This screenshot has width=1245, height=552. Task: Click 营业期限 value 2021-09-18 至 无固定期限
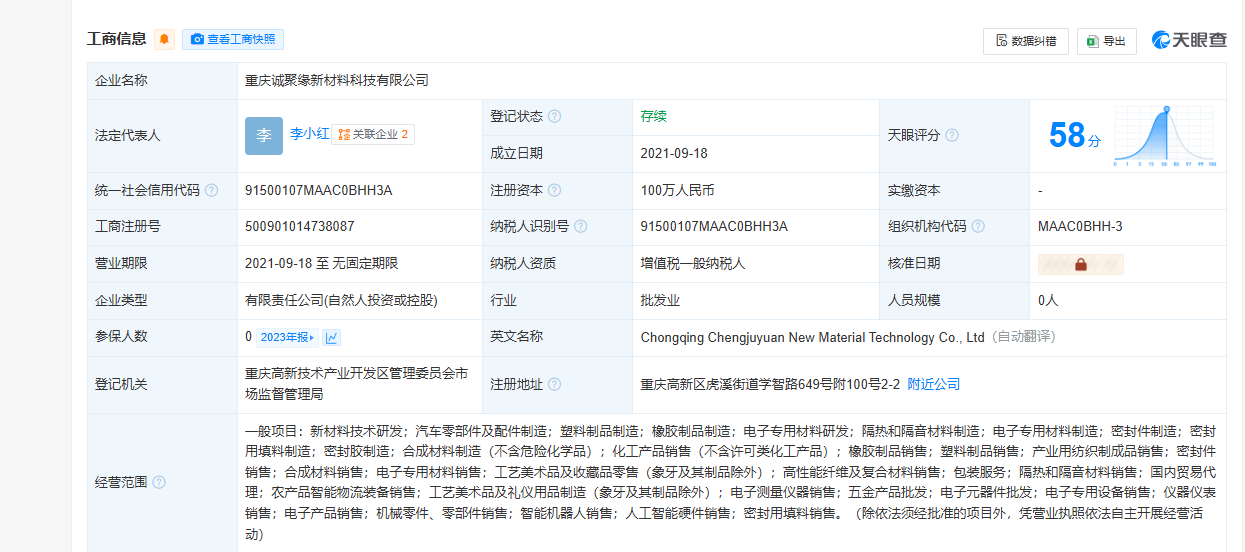321,263
